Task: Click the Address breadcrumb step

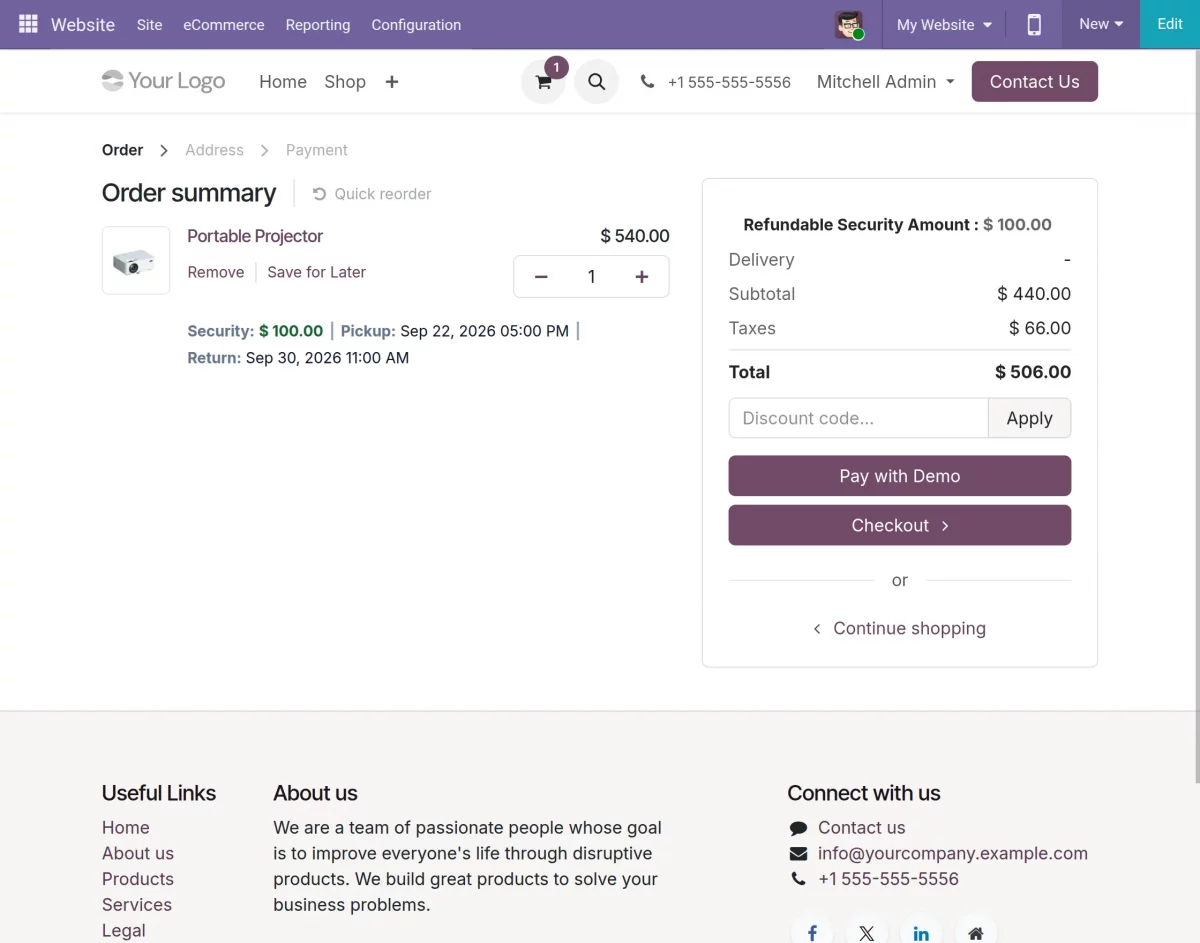Action: [x=214, y=150]
